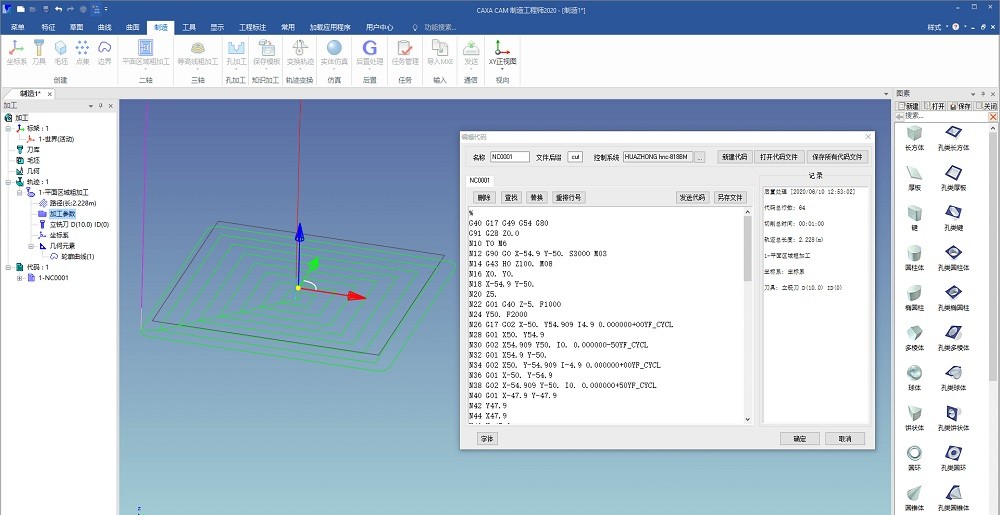This screenshot has width=1000, height=515.
Task: Choose the 球体 sphere shape in library
Action: [x=914, y=374]
